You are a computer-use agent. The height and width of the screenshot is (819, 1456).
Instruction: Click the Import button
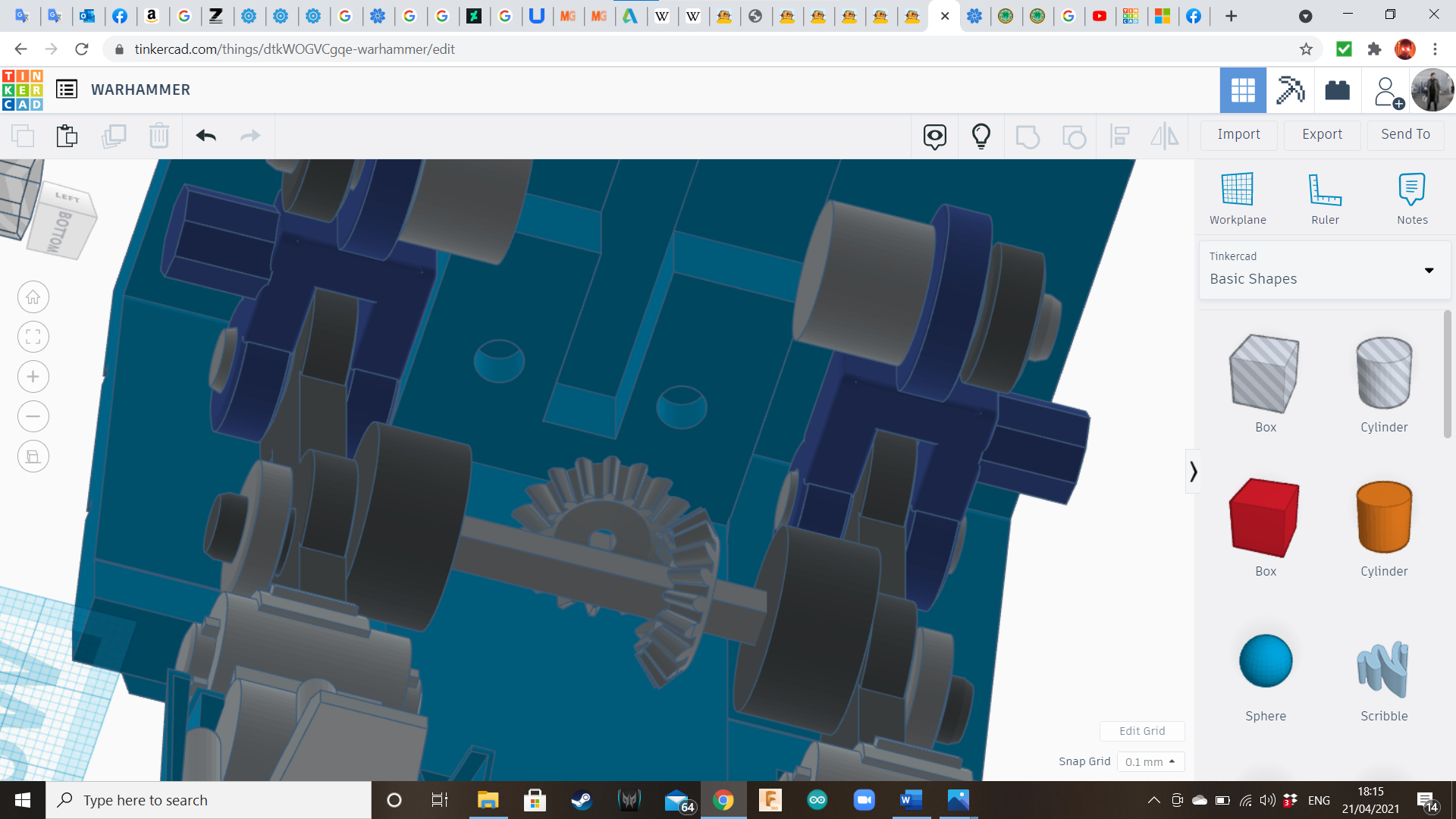(1238, 134)
